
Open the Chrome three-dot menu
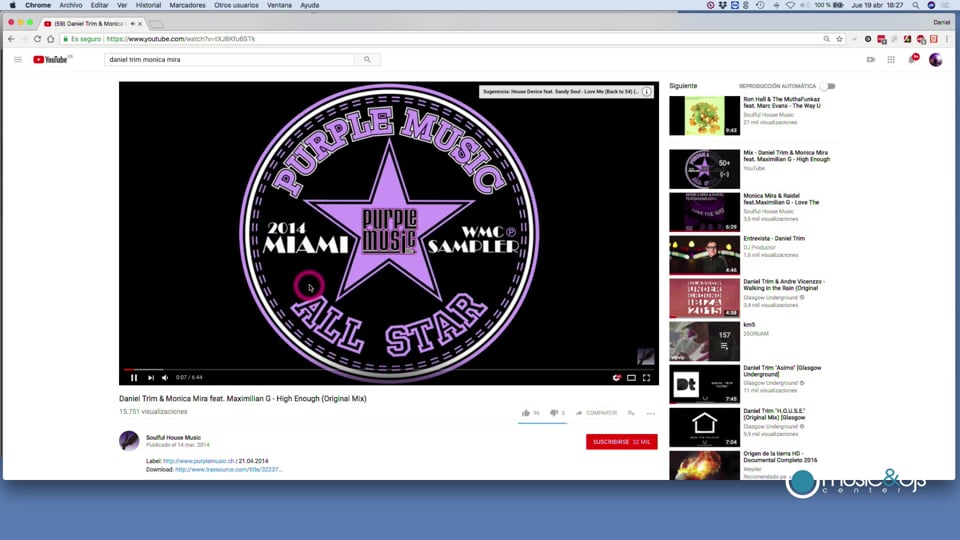(x=947, y=39)
